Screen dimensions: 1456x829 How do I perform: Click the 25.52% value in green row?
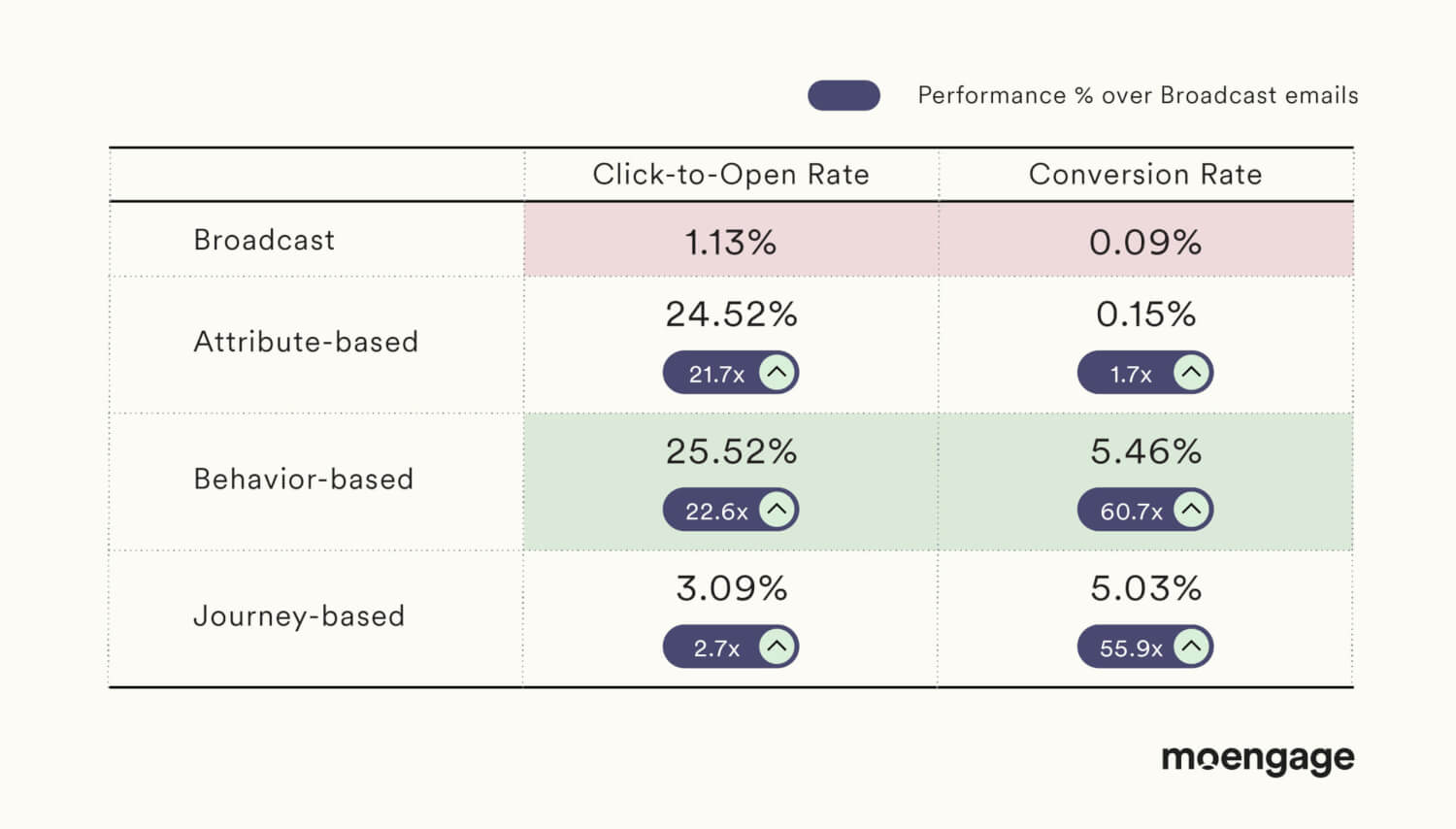pyautogui.click(x=731, y=451)
